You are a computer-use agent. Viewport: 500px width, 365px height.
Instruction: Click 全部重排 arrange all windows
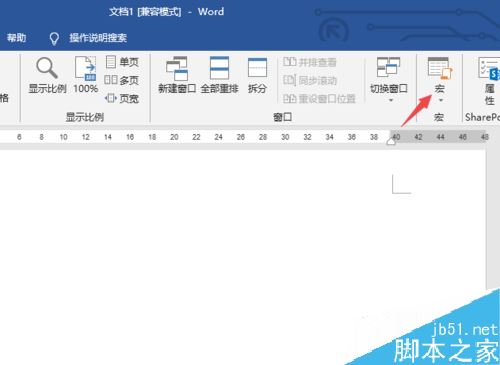(219, 75)
